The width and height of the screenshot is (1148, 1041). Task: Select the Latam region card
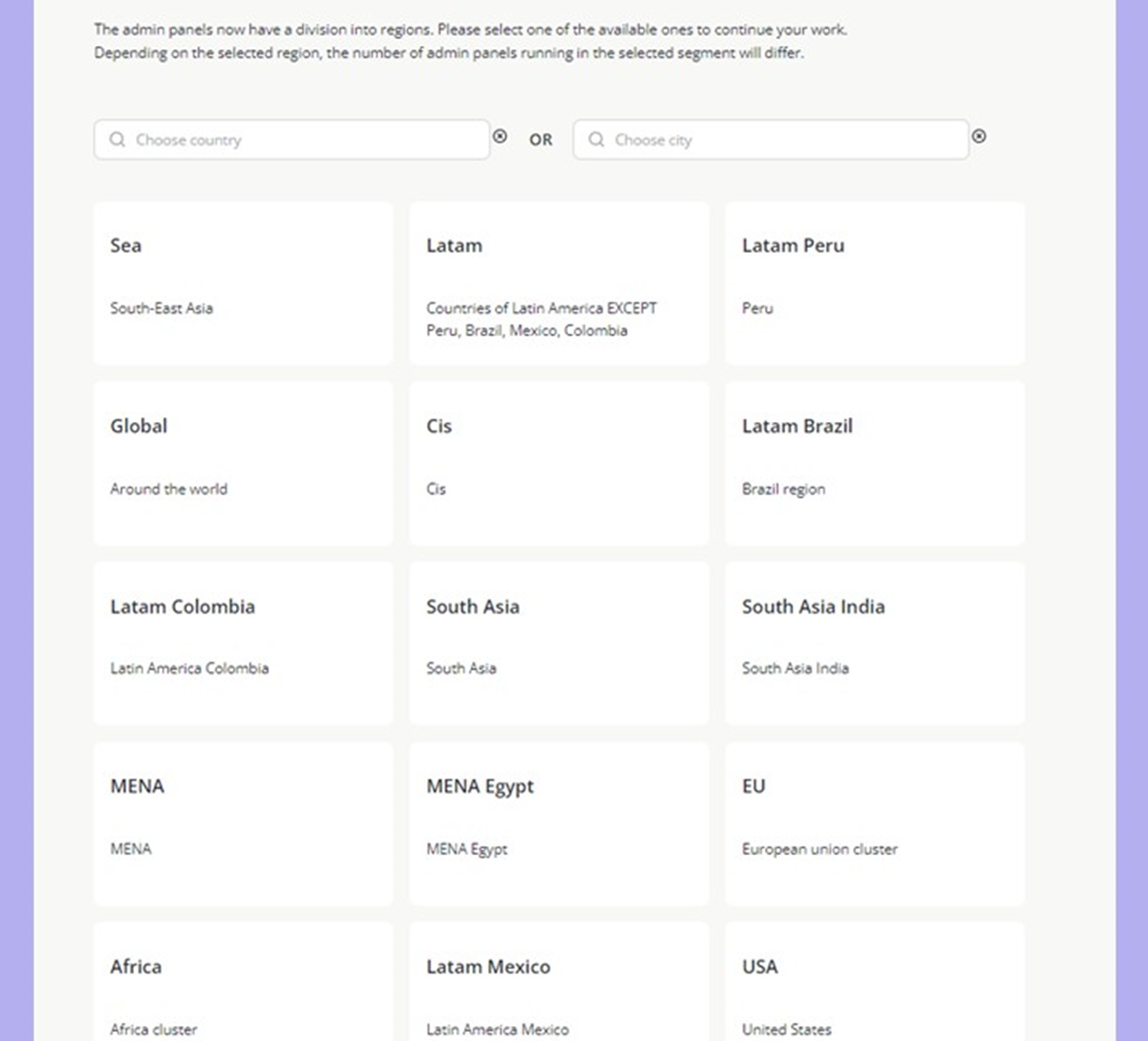tap(559, 283)
